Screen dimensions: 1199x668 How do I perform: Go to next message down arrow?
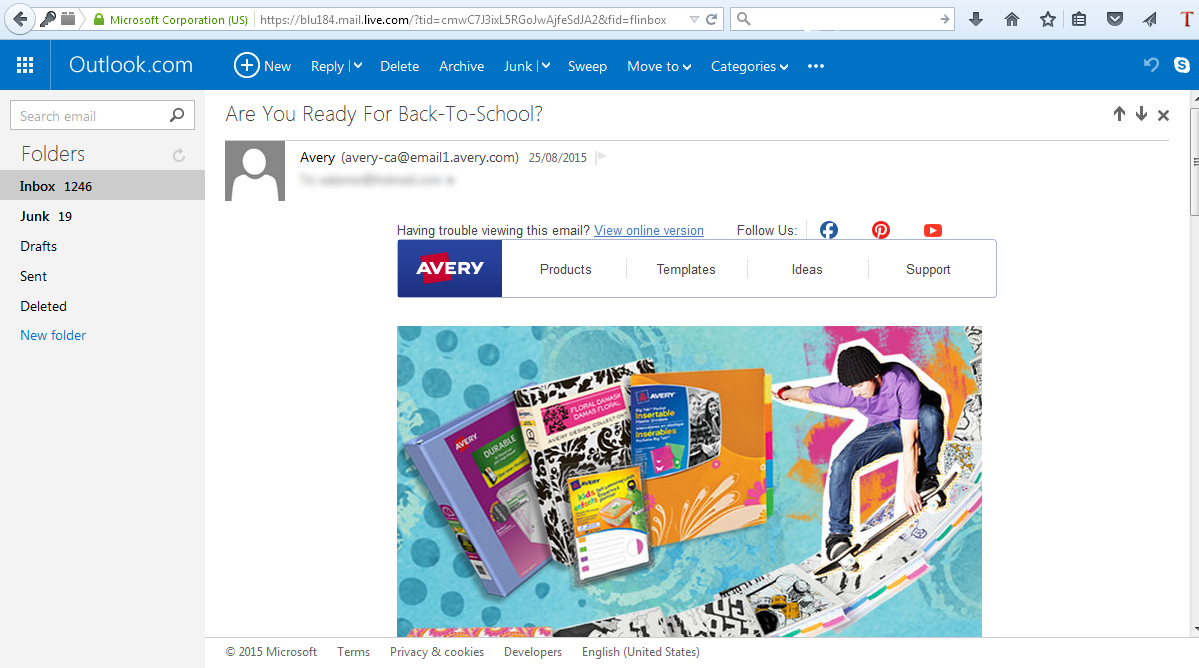tap(1142, 115)
